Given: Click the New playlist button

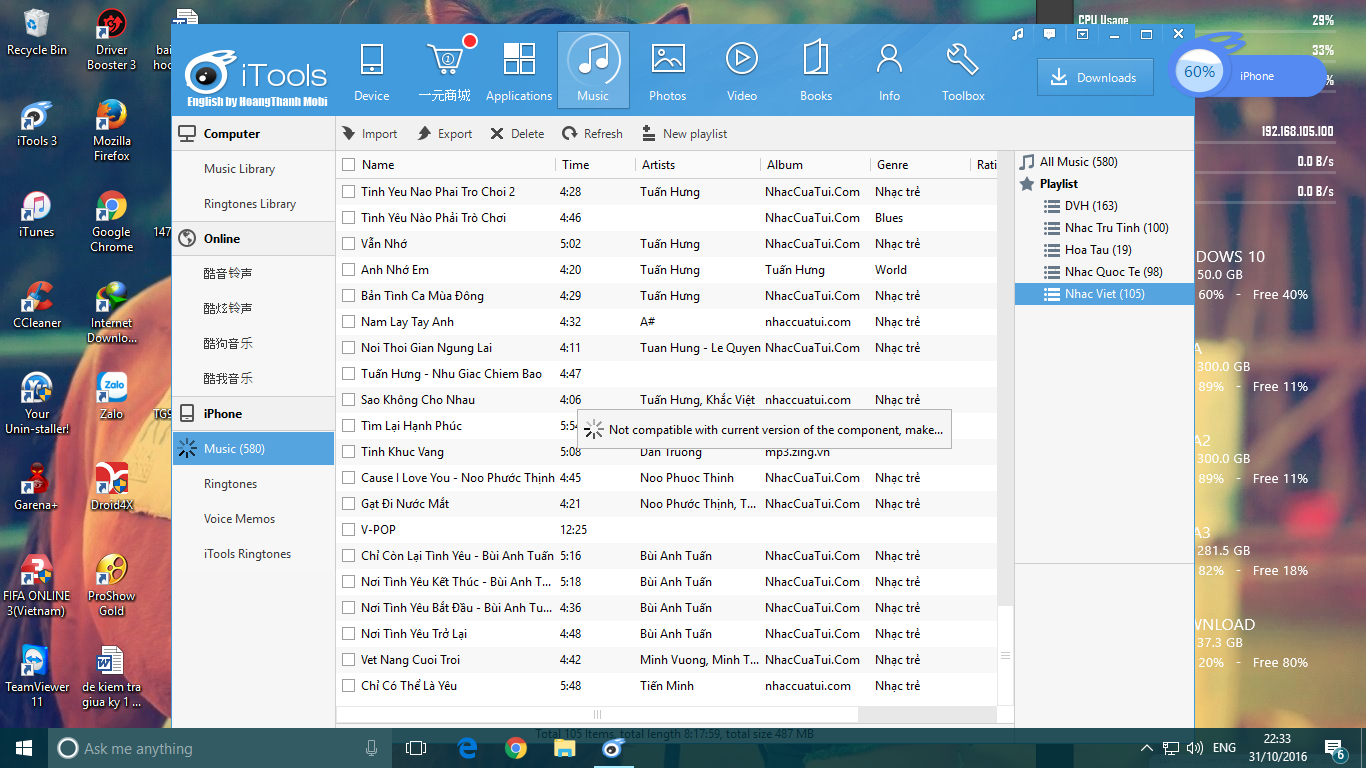Looking at the screenshot, I should [x=684, y=134].
